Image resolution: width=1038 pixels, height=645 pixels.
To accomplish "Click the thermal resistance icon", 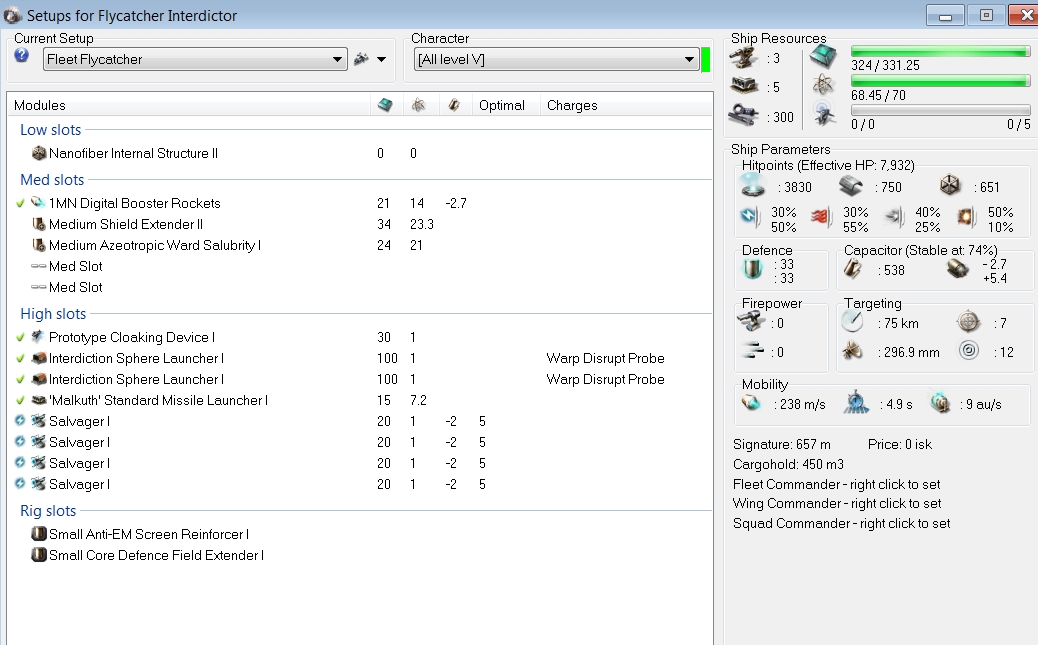I will 821,217.
